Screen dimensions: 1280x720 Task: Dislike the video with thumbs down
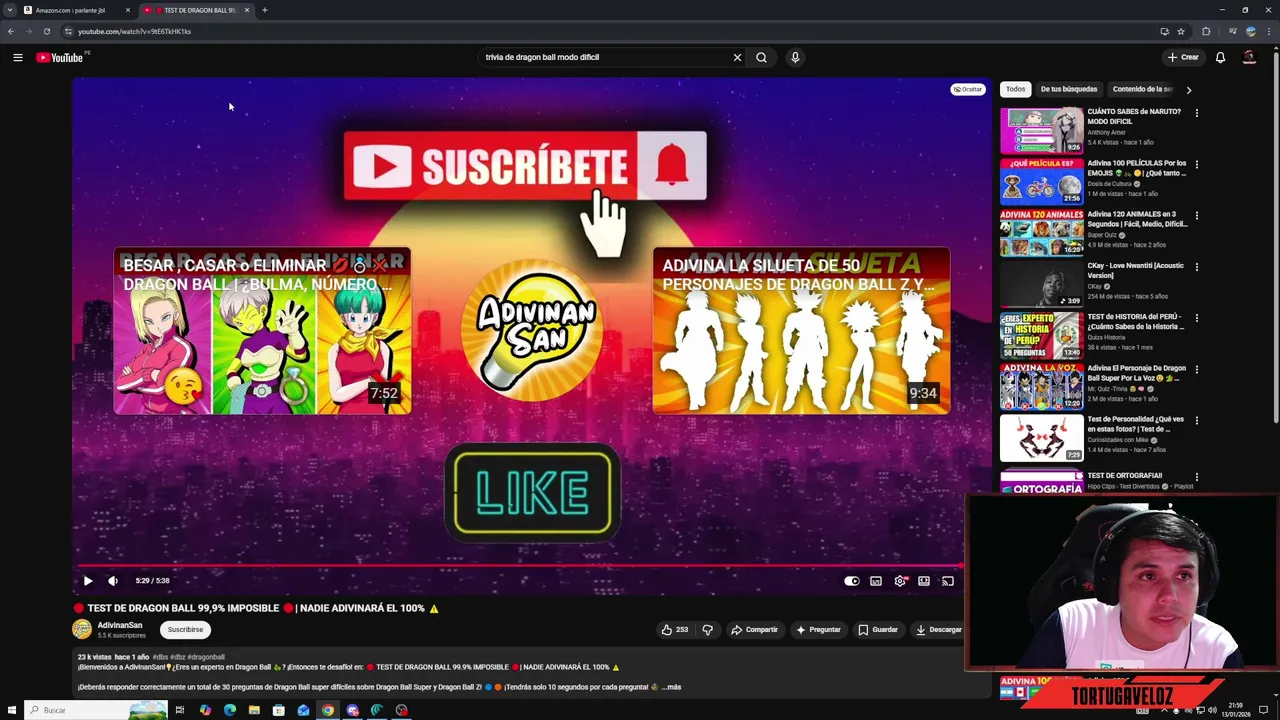707,630
